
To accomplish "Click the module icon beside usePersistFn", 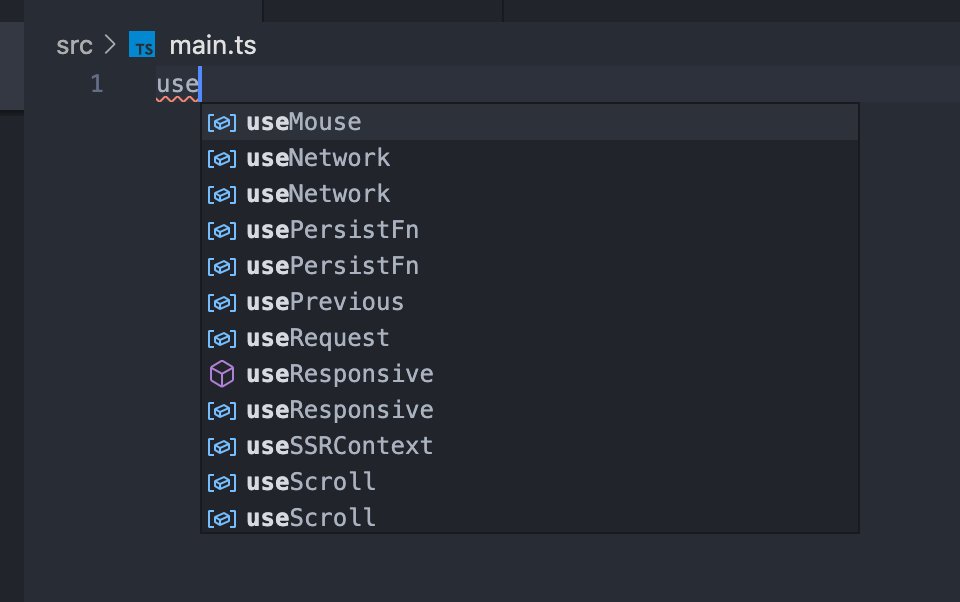I will click(221, 229).
